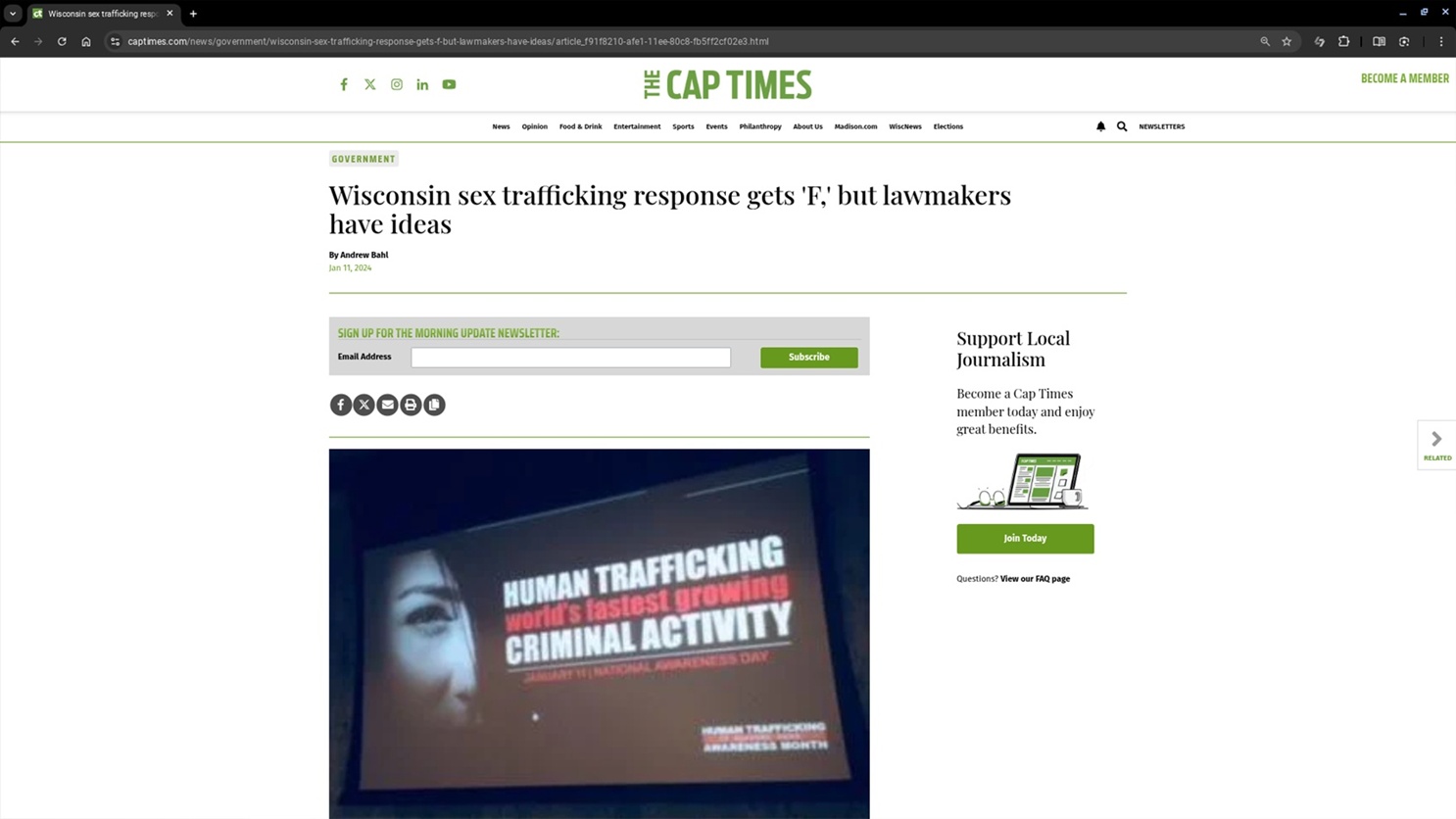Open the LinkedIn icon in header

[422, 84]
